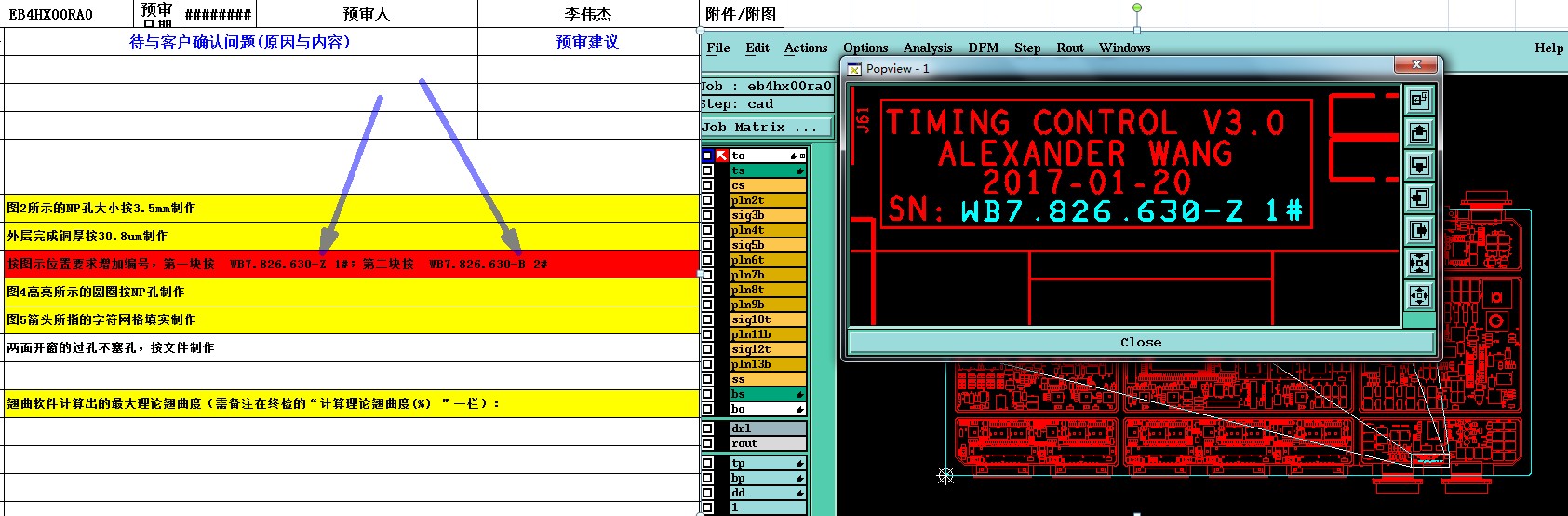Image resolution: width=1568 pixels, height=516 pixels.
Task: Click the Close button in Popview
Action: (1141, 343)
